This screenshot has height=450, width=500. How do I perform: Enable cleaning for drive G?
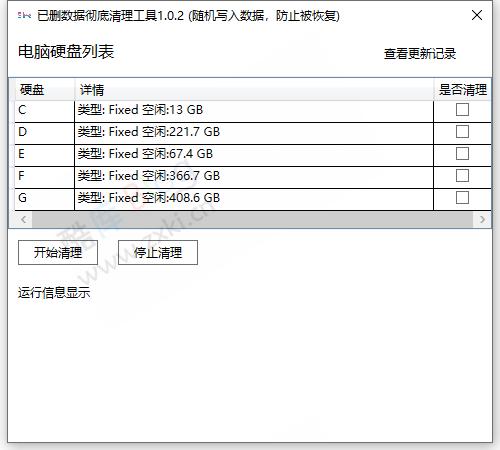pyautogui.click(x=462, y=198)
